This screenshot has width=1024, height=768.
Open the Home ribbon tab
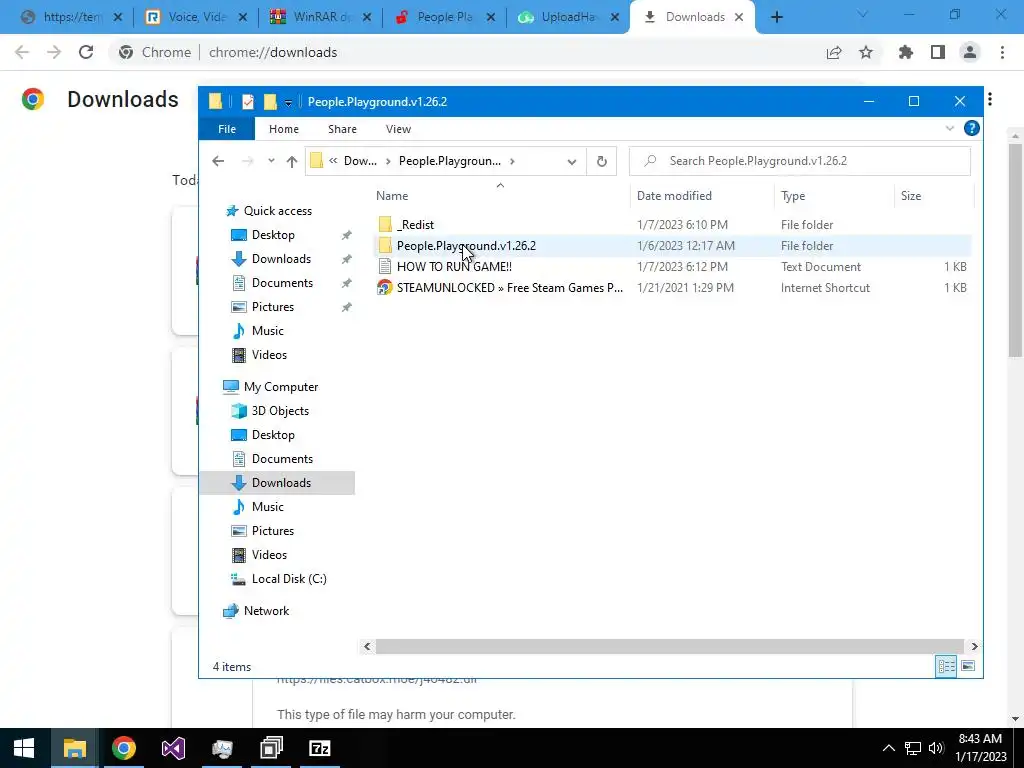point(283,129)
